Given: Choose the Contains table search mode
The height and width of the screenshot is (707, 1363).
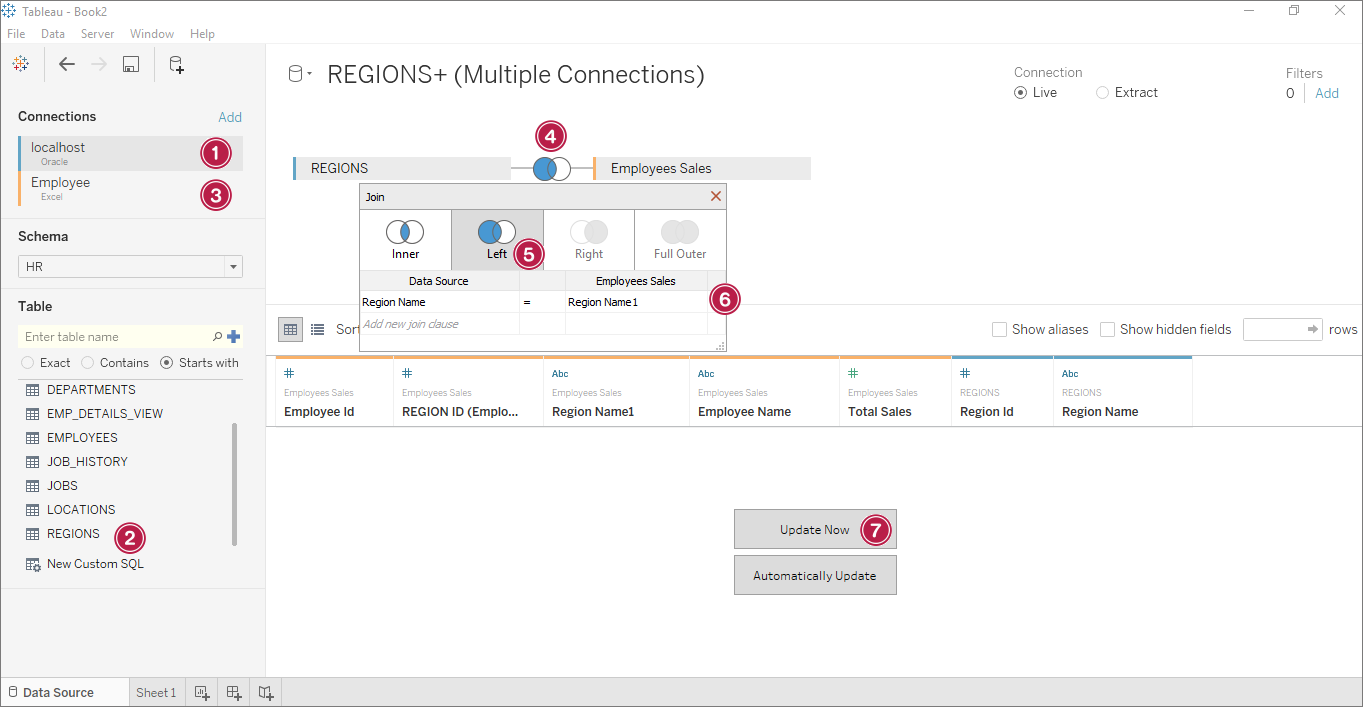Looking at the screenshot, I should [87, 363].
